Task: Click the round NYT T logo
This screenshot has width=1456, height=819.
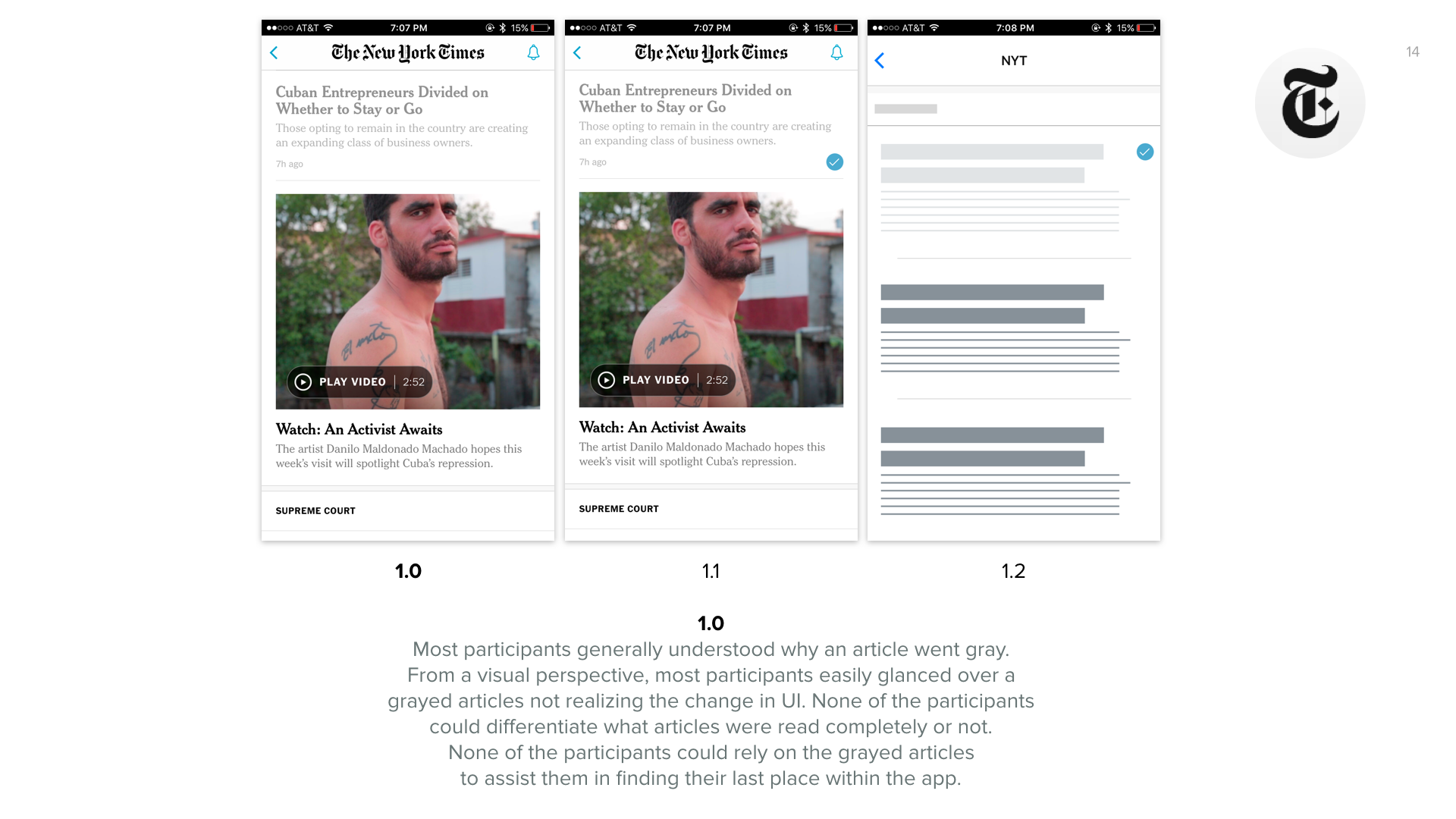Action: 1310,103
